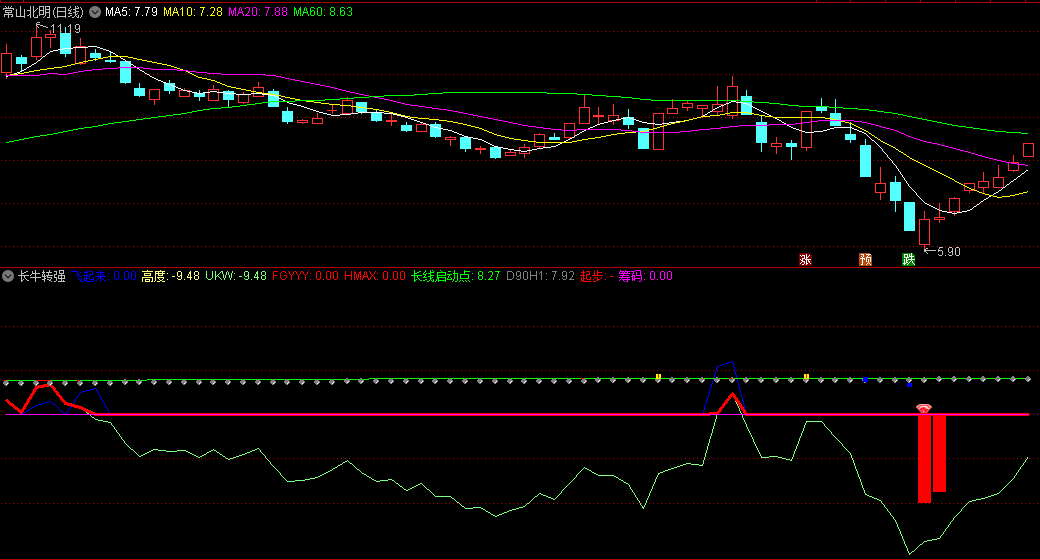Click the red 起步 indicator label

597,276
